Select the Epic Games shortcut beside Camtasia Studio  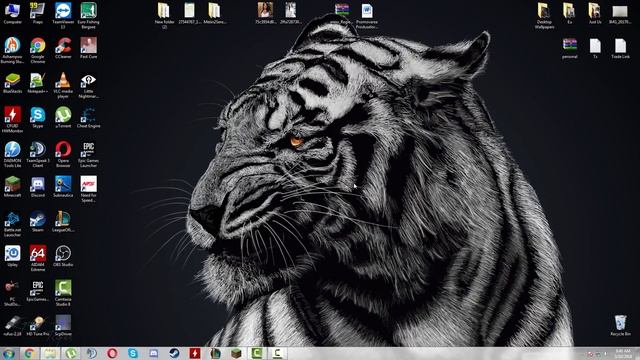pyautogui.click(x=38, y=291)
